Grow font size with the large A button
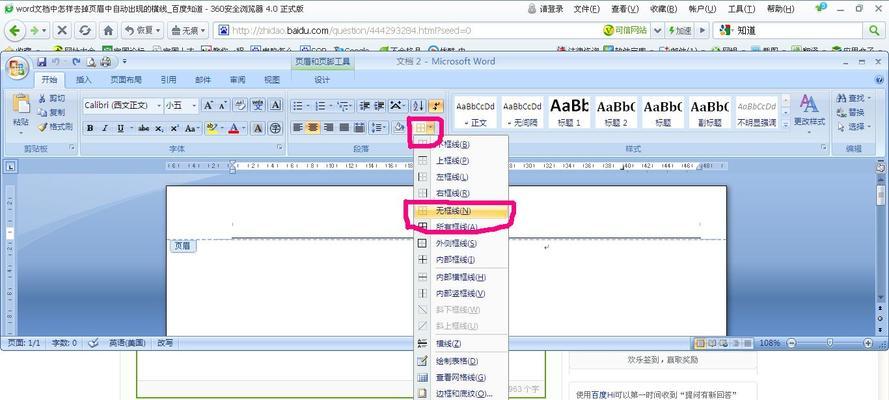 (x=208, y=105)
